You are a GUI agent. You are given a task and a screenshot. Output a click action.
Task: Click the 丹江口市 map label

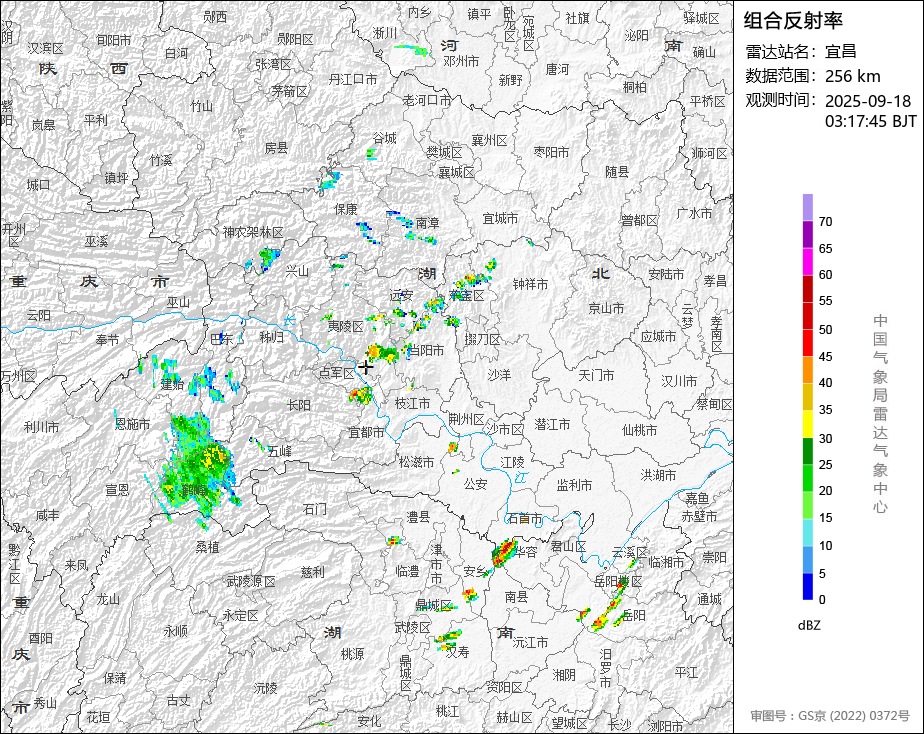[352, 79]
